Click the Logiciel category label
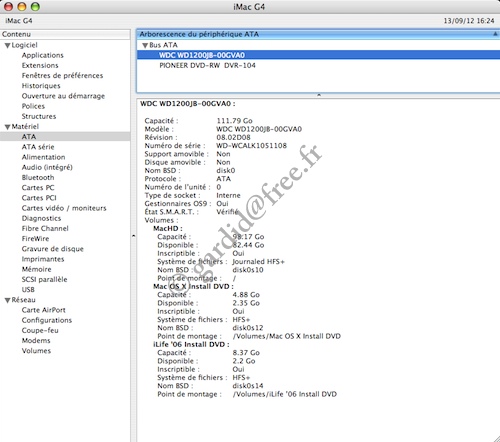500x442 pixels. tap(24, 45)
